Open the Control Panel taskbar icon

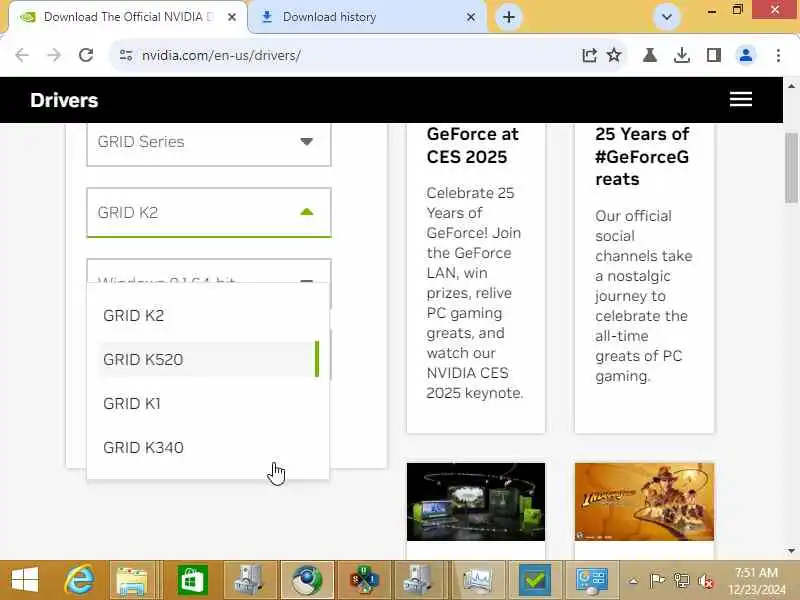click(x=592, y=580)
